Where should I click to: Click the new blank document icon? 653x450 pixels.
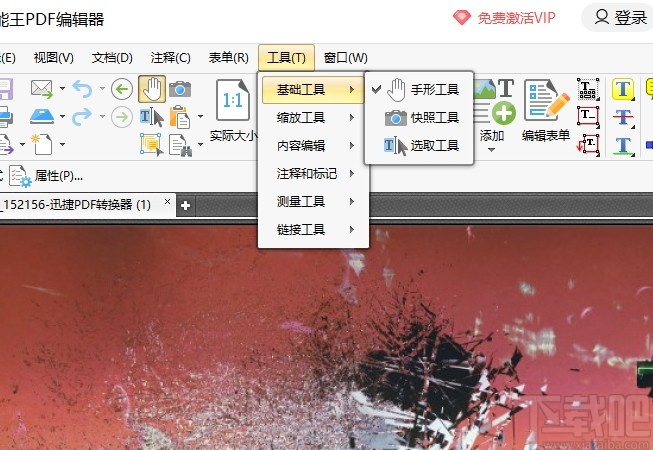42,144
